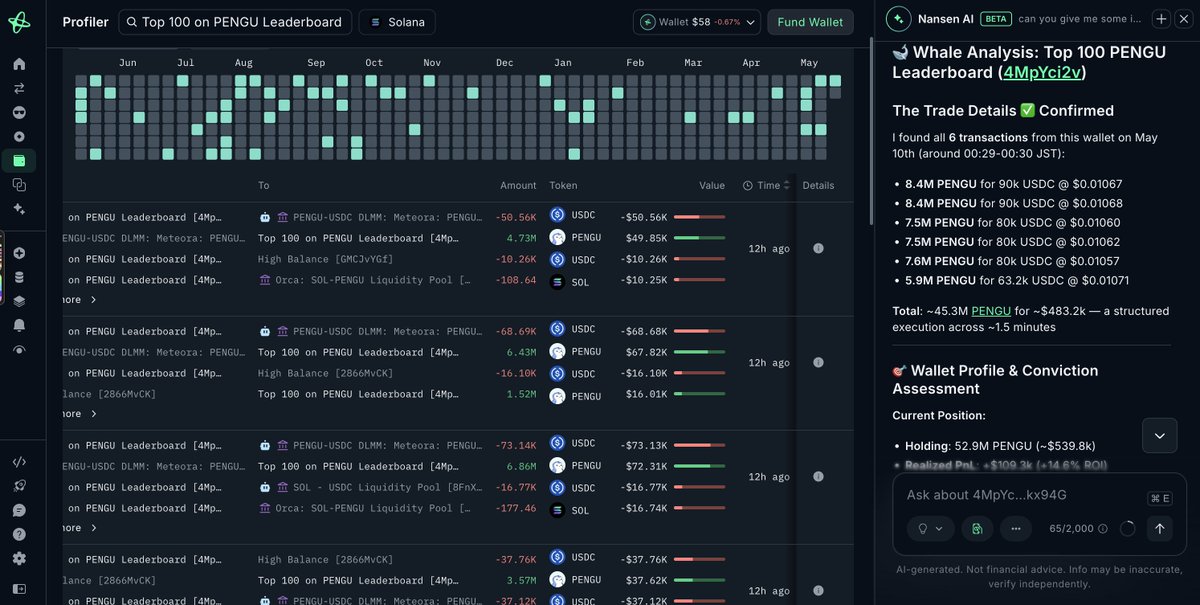The image size is (1200, 605).
Task: Click the Fund Wallet button
Action: coord(811,22)
